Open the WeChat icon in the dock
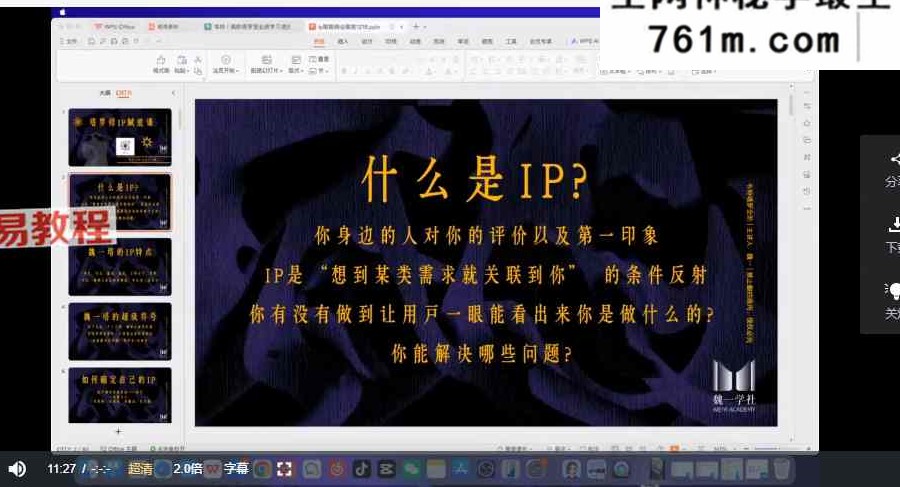Screen dimensions: 900x487 coord(411,469)
